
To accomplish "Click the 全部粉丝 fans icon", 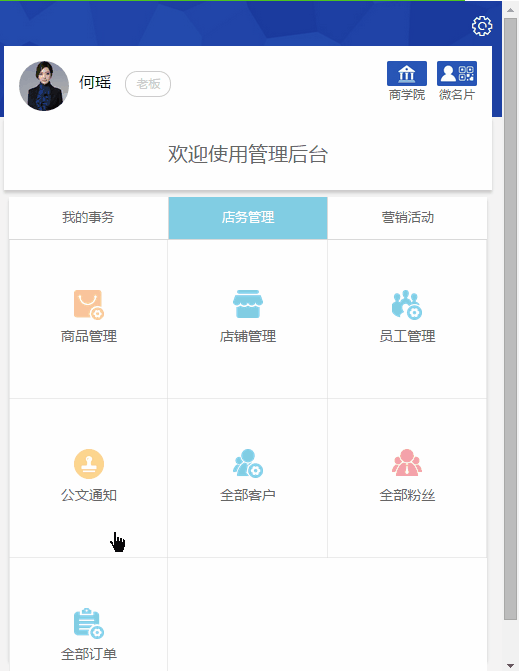I will tap(407, 462).
